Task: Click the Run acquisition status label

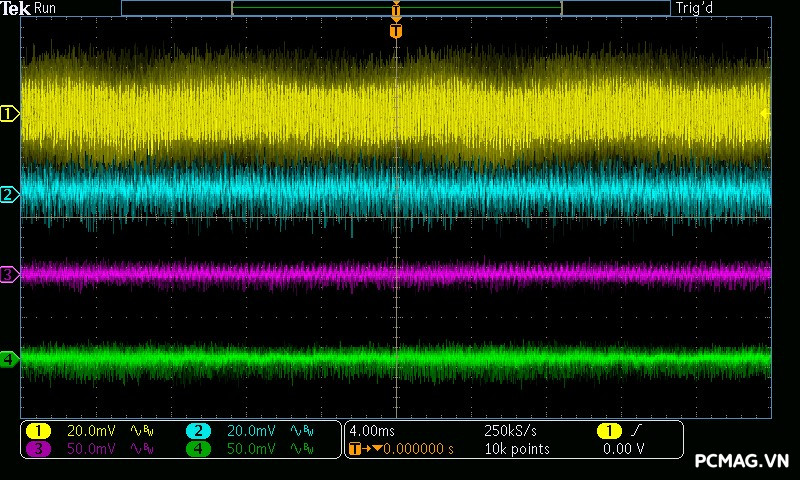Action: pos(46,8)
